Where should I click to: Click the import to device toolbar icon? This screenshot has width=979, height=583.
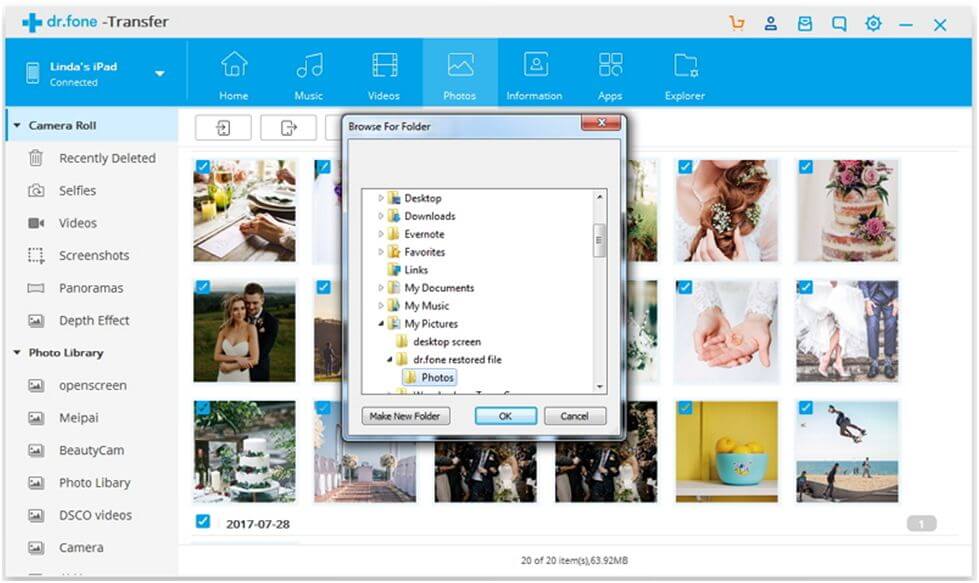(223, 128)
